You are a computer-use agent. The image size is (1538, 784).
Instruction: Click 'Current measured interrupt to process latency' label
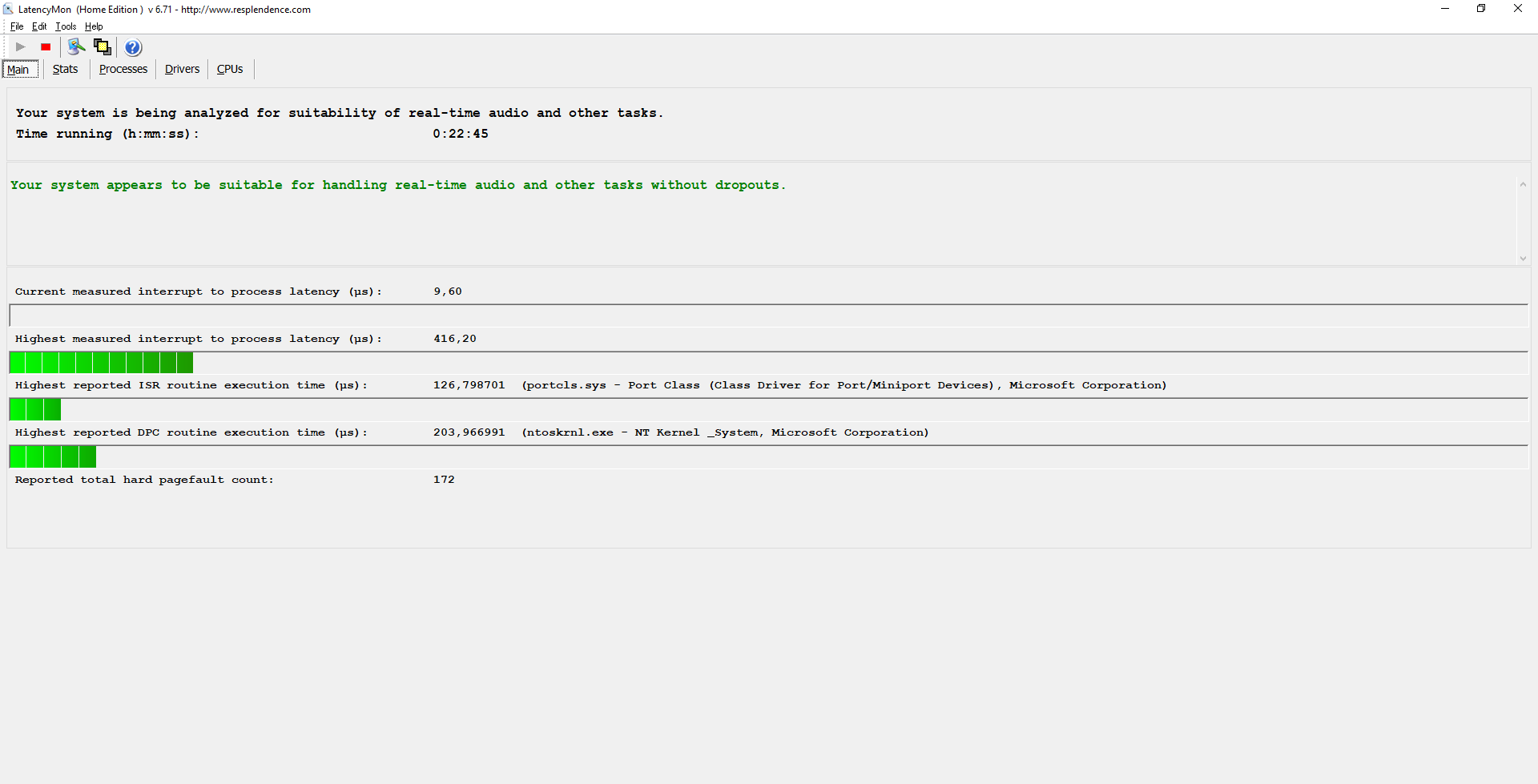(x=198, y=291)
